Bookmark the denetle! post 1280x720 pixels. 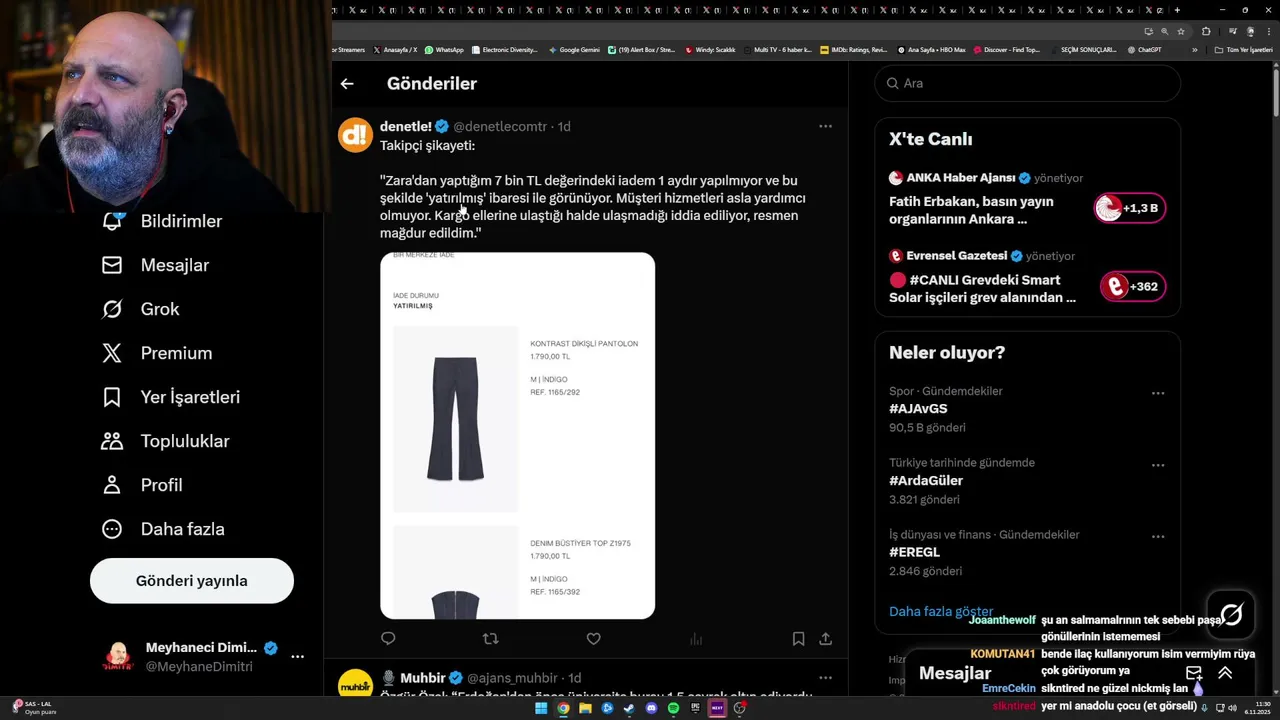(x=798, y=638)
